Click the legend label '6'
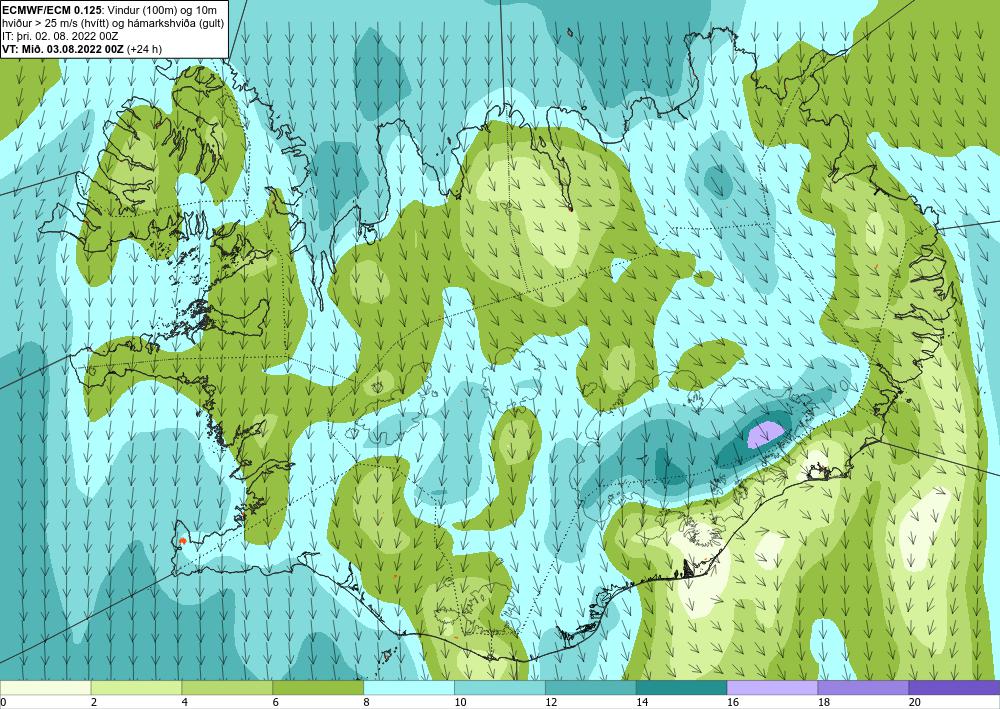 click(x=276, y=702)
